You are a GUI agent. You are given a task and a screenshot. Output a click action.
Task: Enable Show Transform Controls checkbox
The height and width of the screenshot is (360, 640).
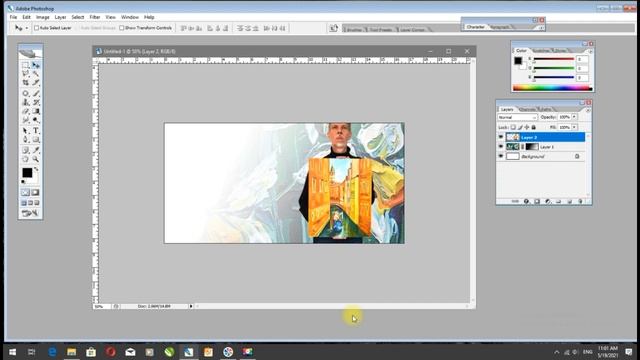(x=121, y=28)
